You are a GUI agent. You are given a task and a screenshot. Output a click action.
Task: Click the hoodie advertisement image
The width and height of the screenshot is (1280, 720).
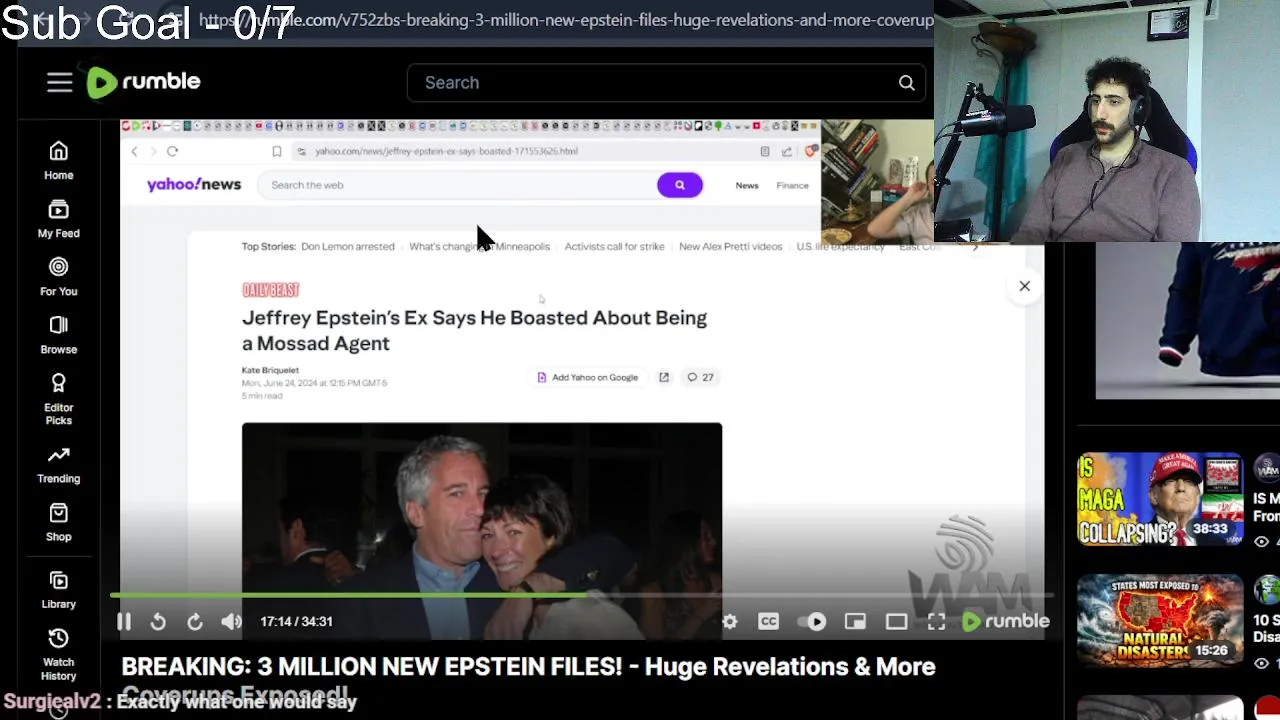pos(1187,320)
